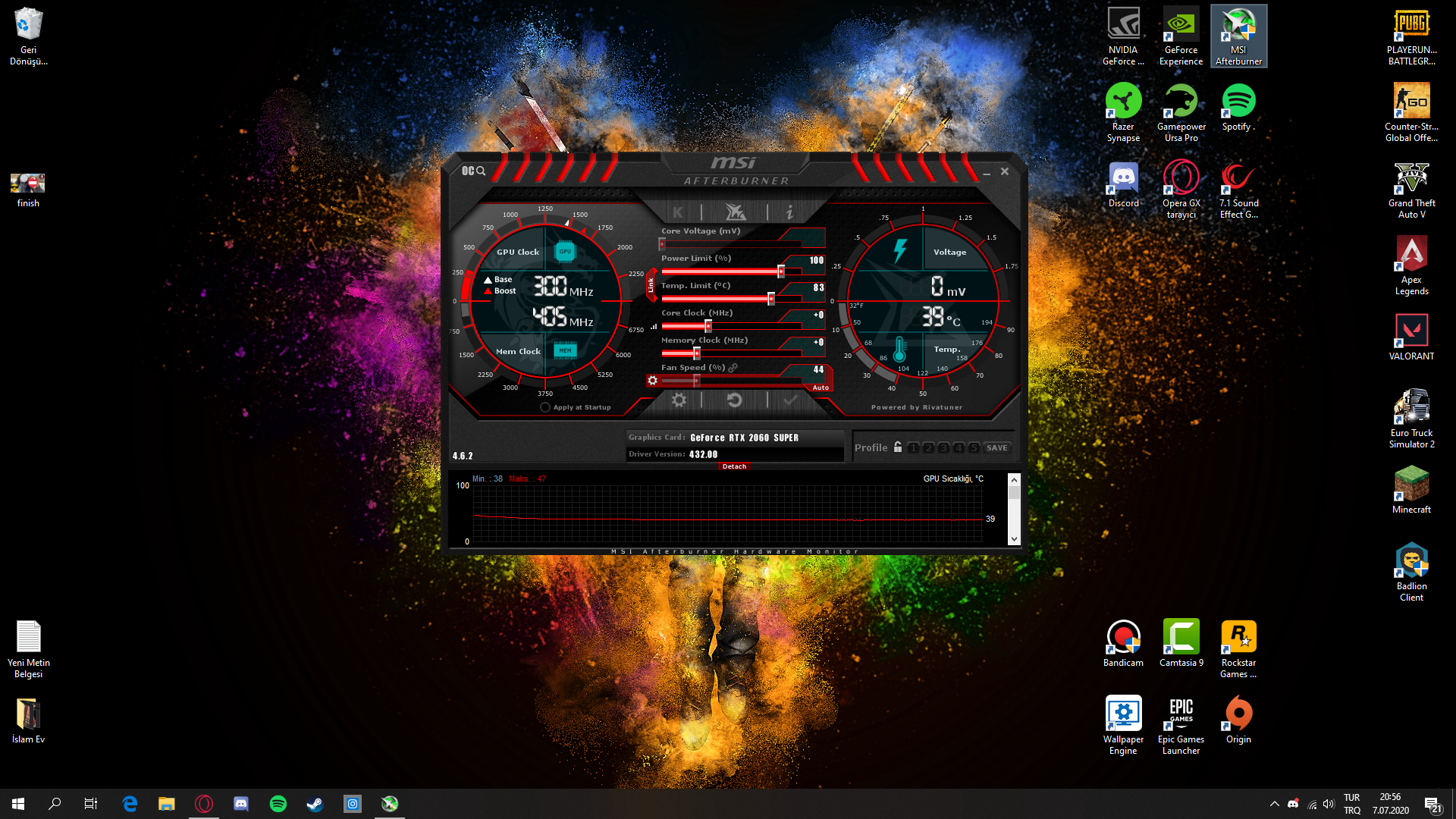Click the Temp. Limit value field 83
The height and width of the screenshot is (819, 1456).
click(x=818, y=287)
